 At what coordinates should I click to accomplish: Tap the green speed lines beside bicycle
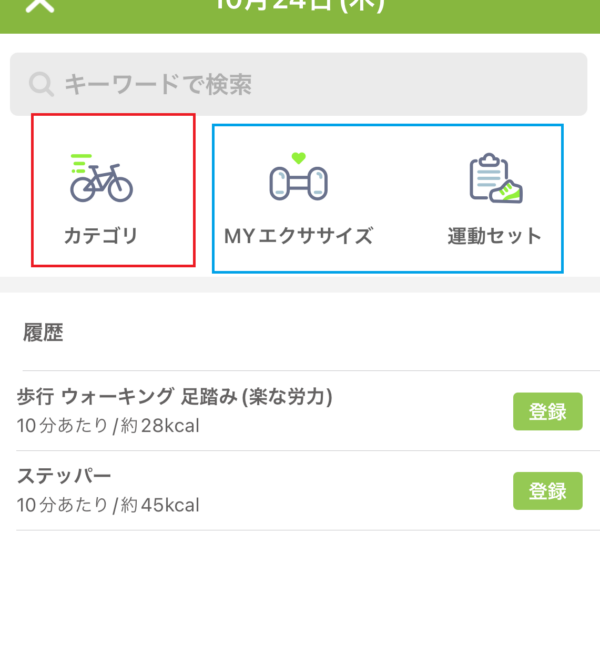pos(81,163)
